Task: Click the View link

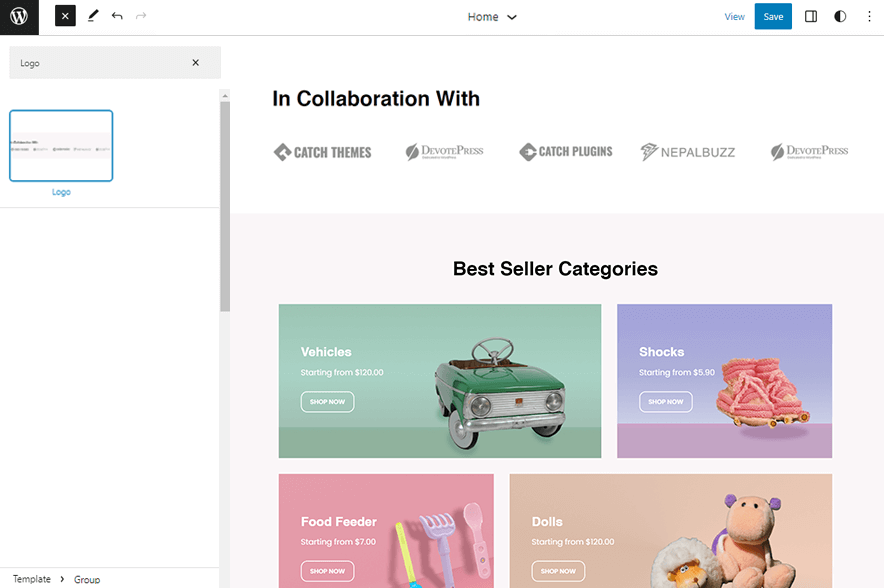Action: point(734,16)
